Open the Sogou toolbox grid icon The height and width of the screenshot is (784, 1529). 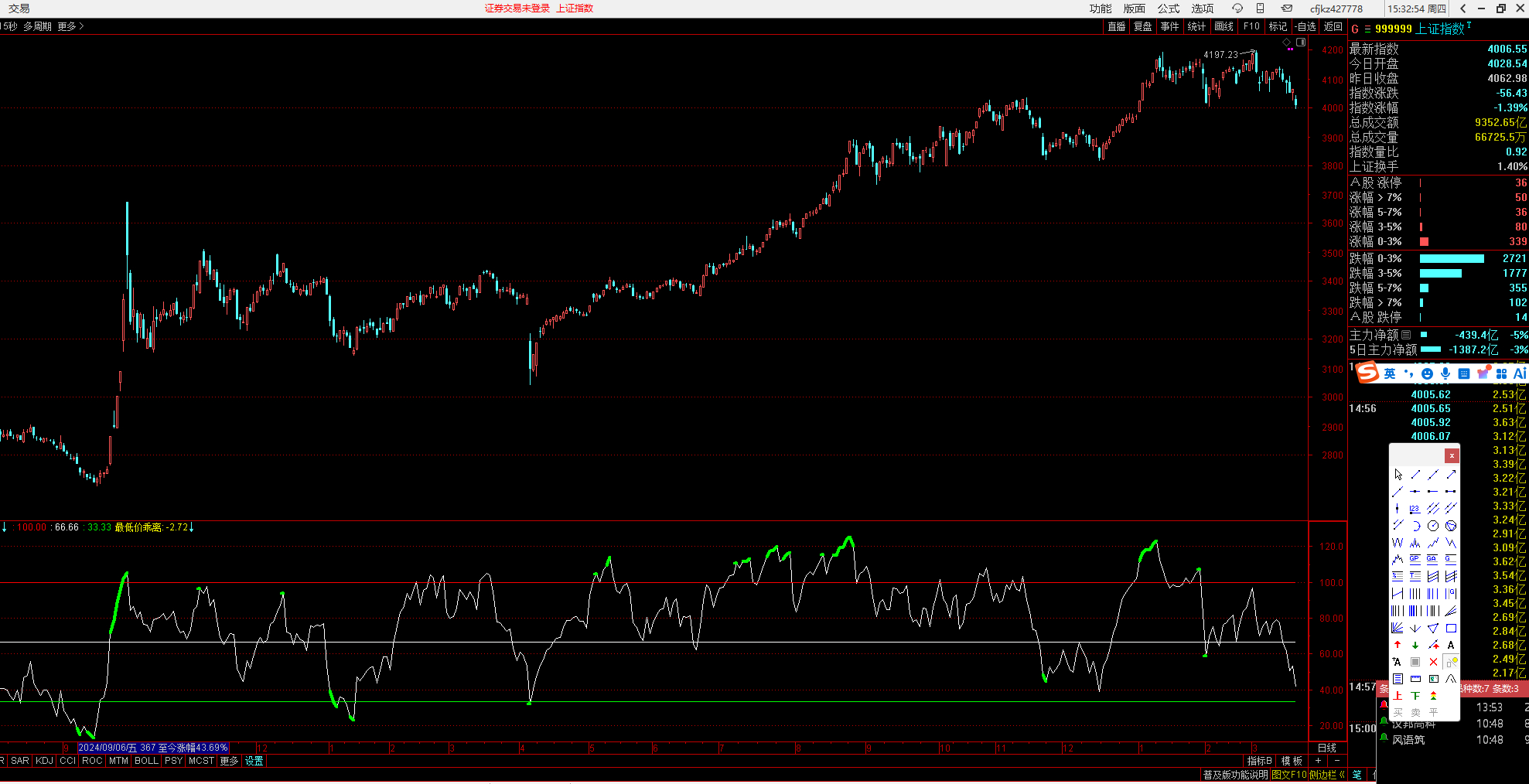(x=1501, y=373)
